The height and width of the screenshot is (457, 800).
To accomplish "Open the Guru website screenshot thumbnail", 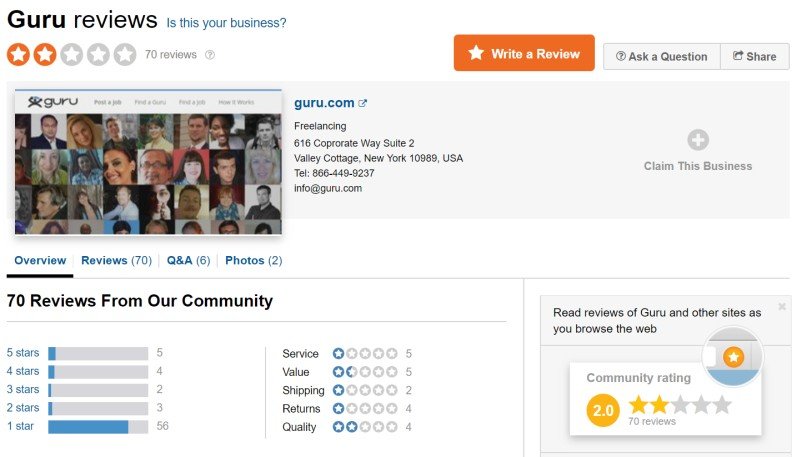I will (148, 162).
